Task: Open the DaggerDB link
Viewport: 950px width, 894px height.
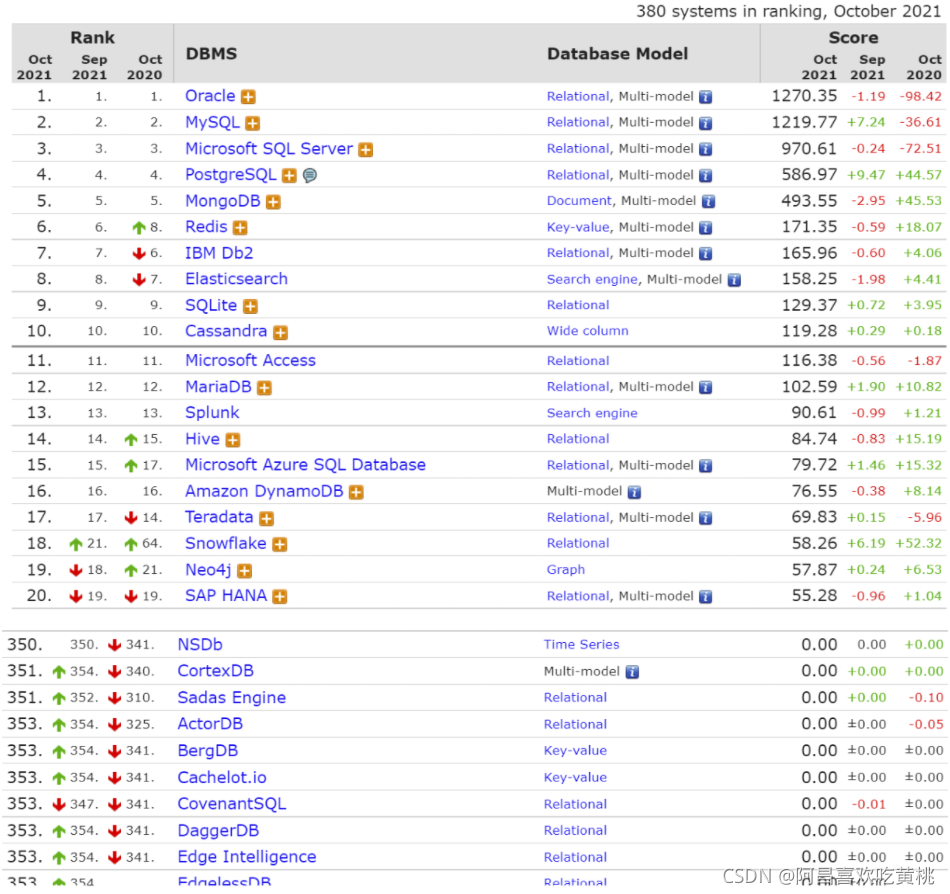Action: click(218, 831)
